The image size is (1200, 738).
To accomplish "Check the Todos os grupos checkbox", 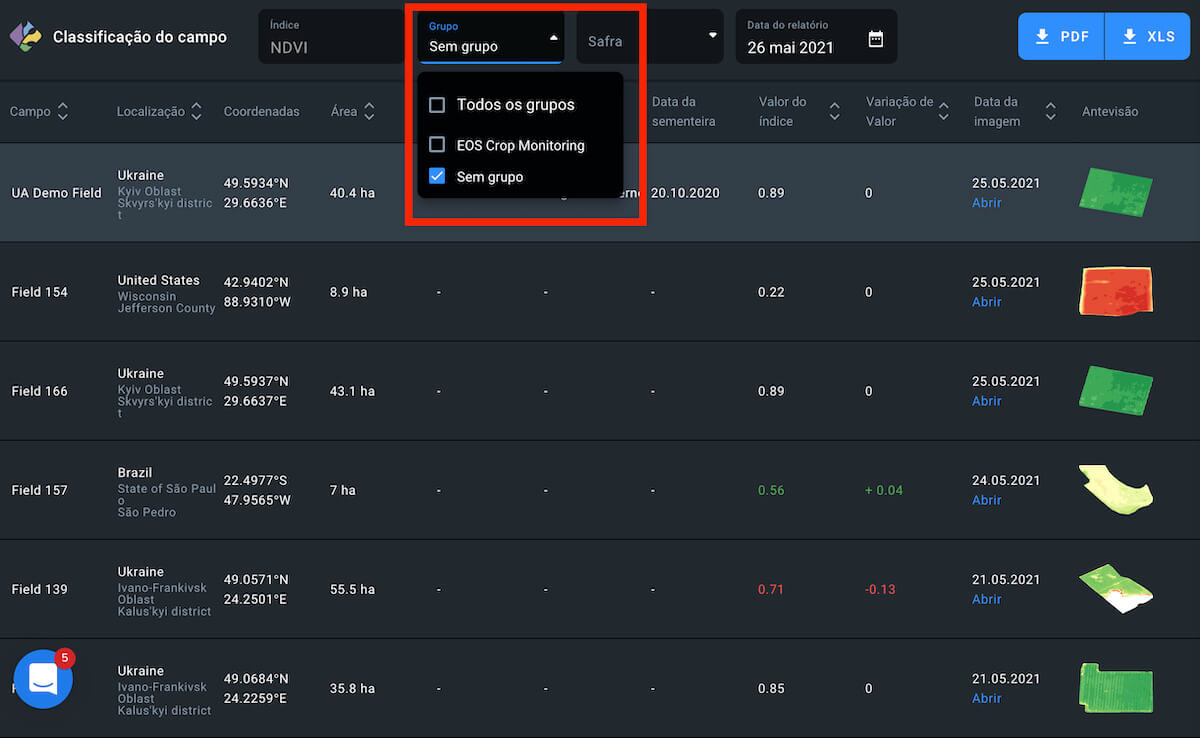I will click(x=437, y=105).
